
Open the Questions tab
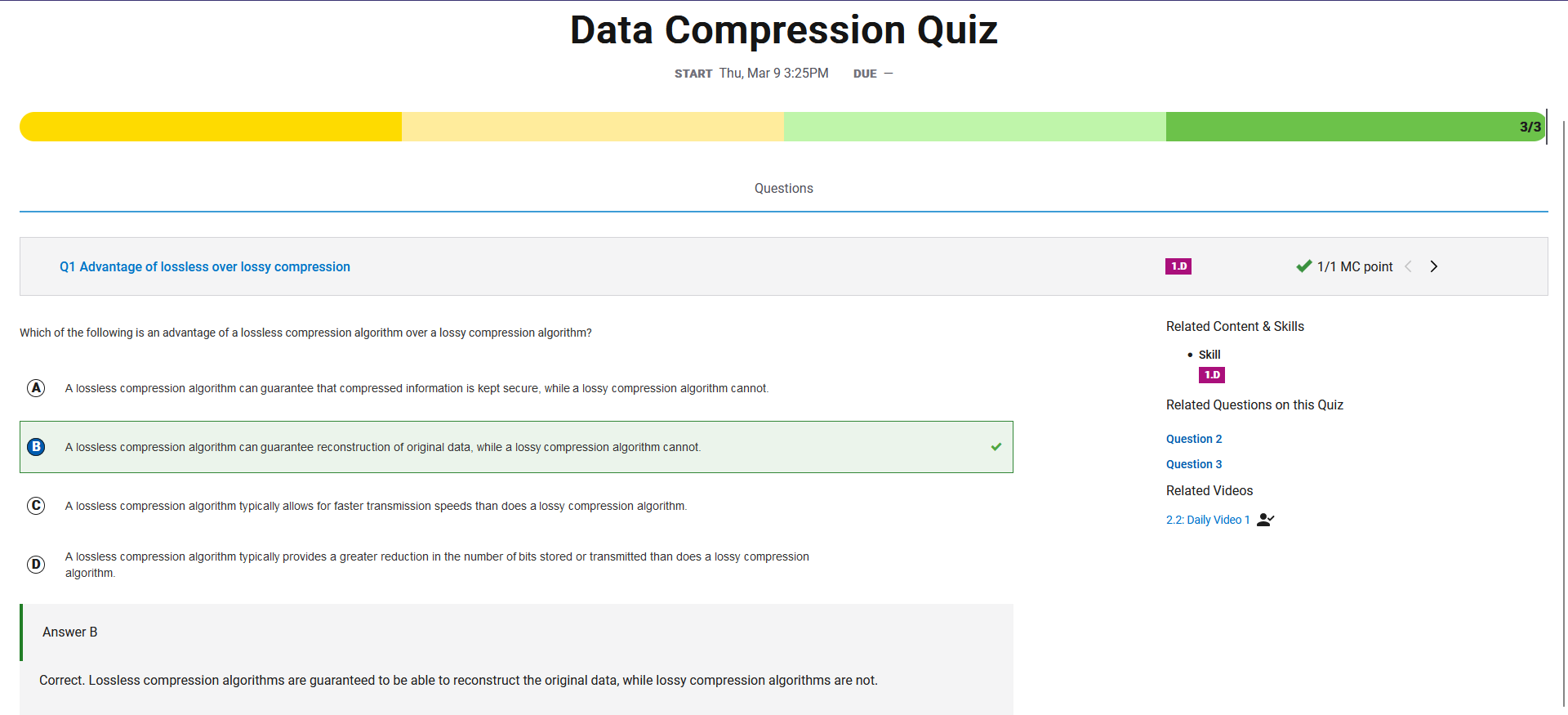point(783,189)
